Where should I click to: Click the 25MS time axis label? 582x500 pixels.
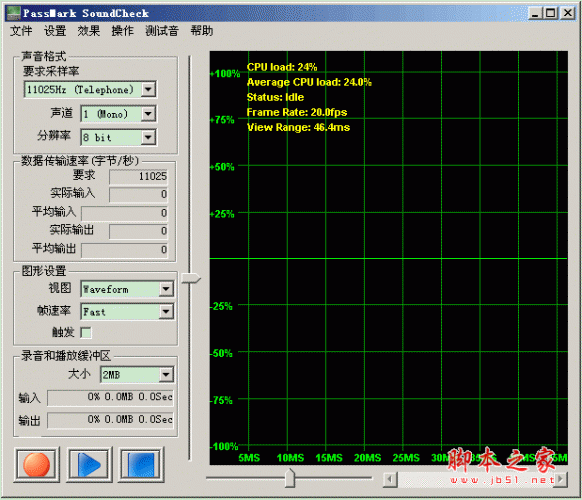(x=406, y=458)
